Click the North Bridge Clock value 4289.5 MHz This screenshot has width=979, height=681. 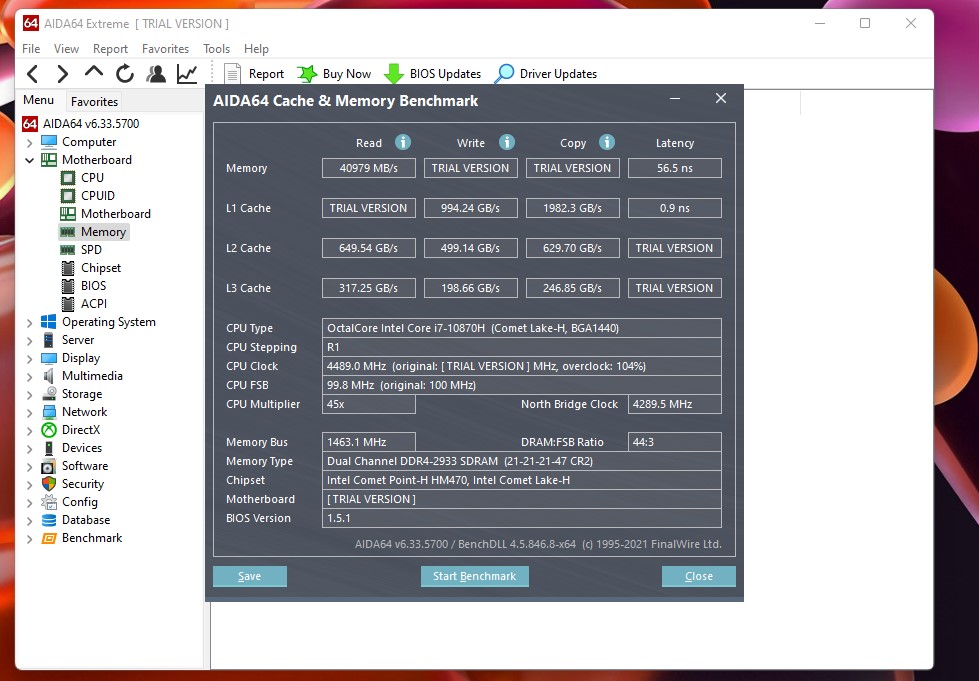point(674,404)
